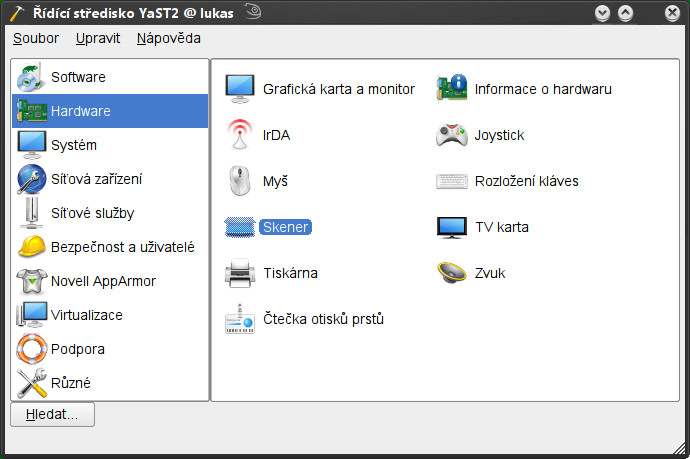This screenshot has height=459, width=690.
Task: Click the Systém monitor icon
Action: click(x=32, y=145)
